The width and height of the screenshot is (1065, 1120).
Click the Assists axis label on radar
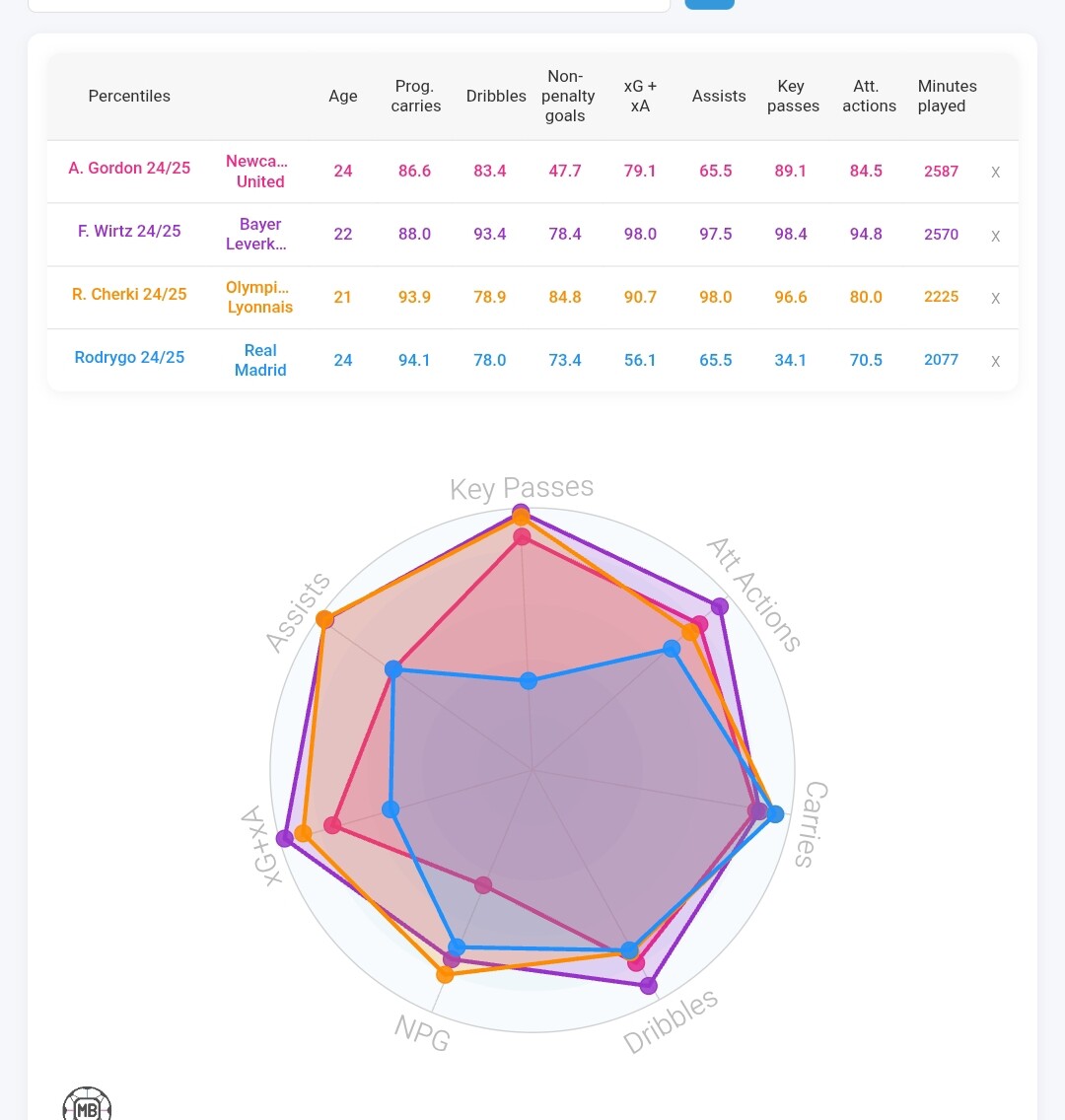(x=298, y=613)
